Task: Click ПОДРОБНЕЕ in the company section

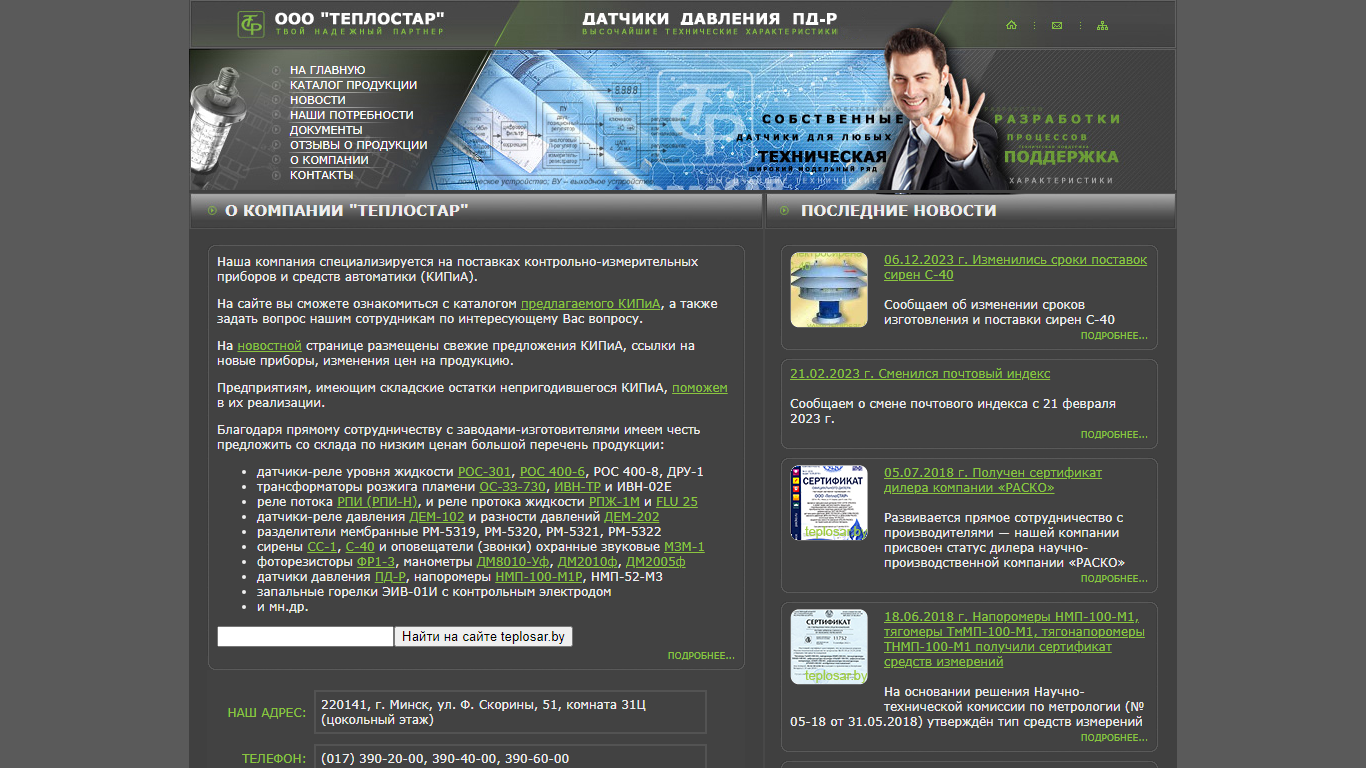Action: click(x=701, y=656)
